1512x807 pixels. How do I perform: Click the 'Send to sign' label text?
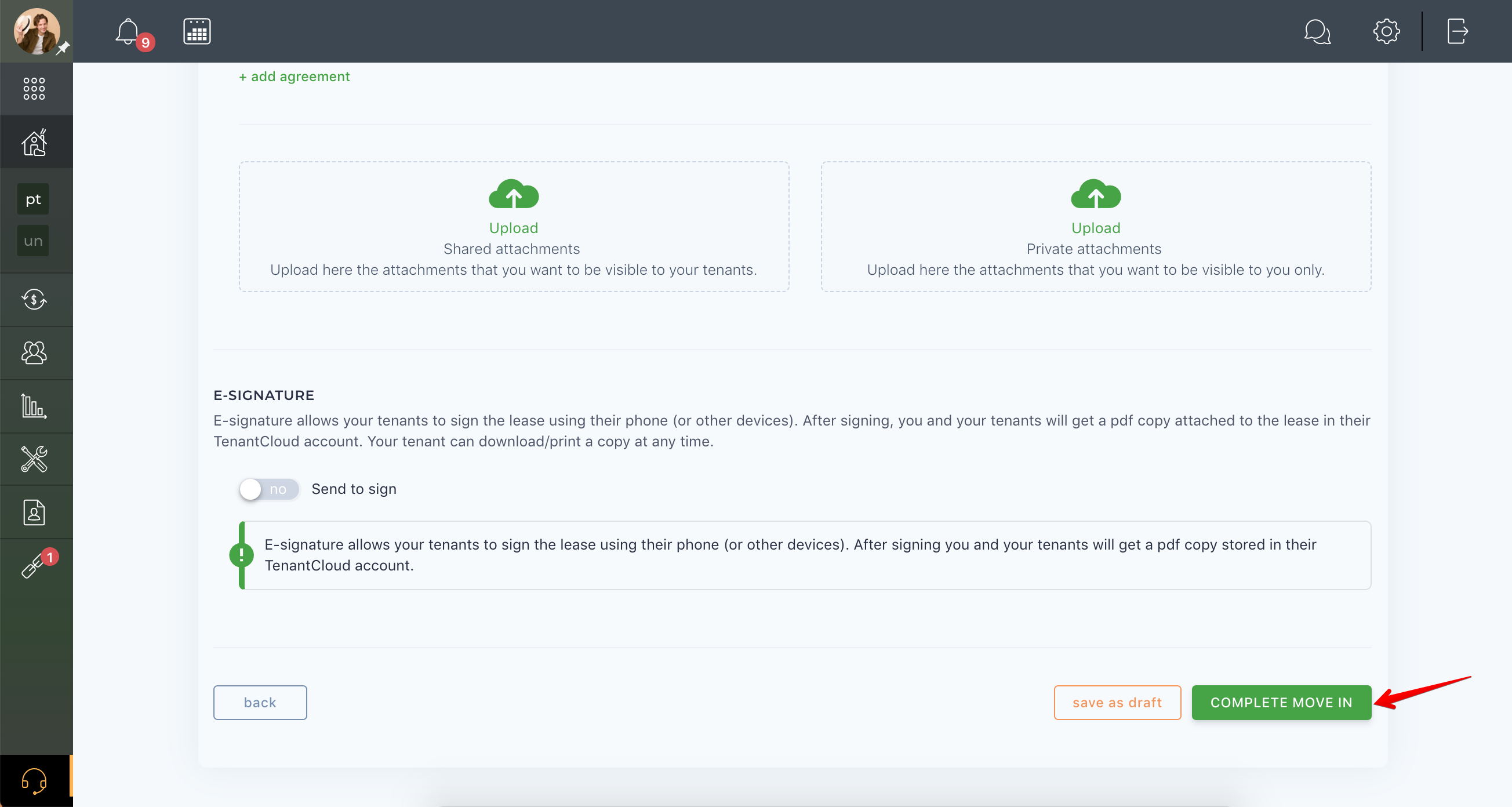tap(354, 489)
